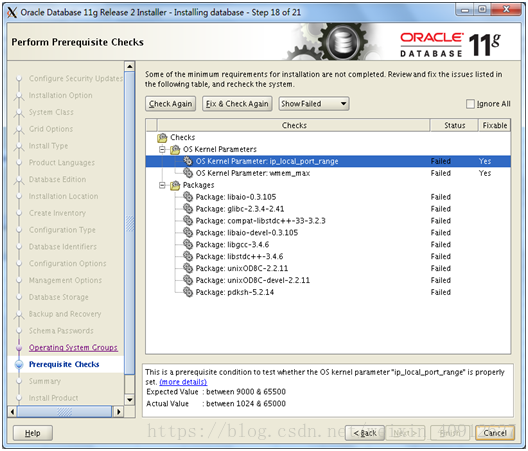Click the Back button
Viewport: 528px width, 451px height.
click(365, 433)
